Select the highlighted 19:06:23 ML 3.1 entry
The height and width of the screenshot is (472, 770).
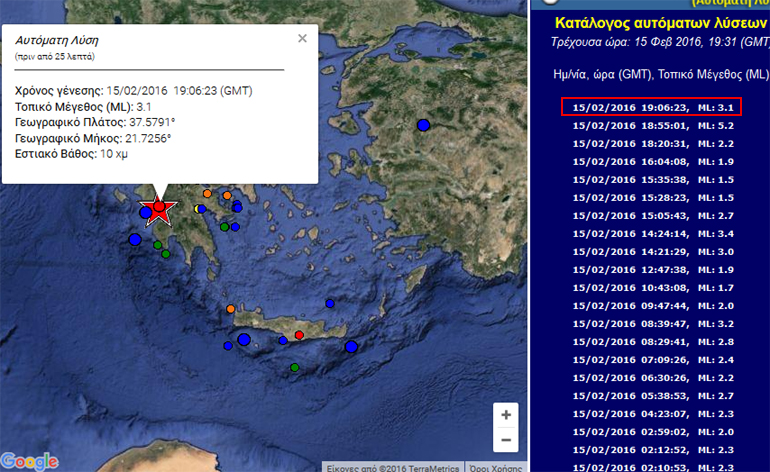click(x=650, y=107)
